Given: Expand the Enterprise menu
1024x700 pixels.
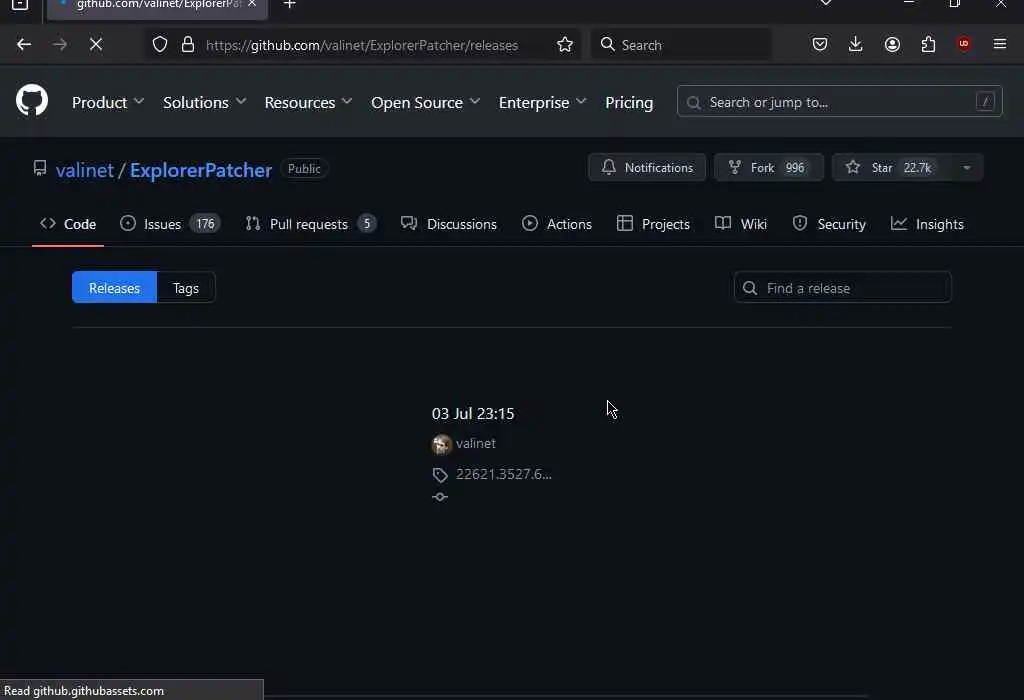Looking at the screenshot, I should (542, 103).
